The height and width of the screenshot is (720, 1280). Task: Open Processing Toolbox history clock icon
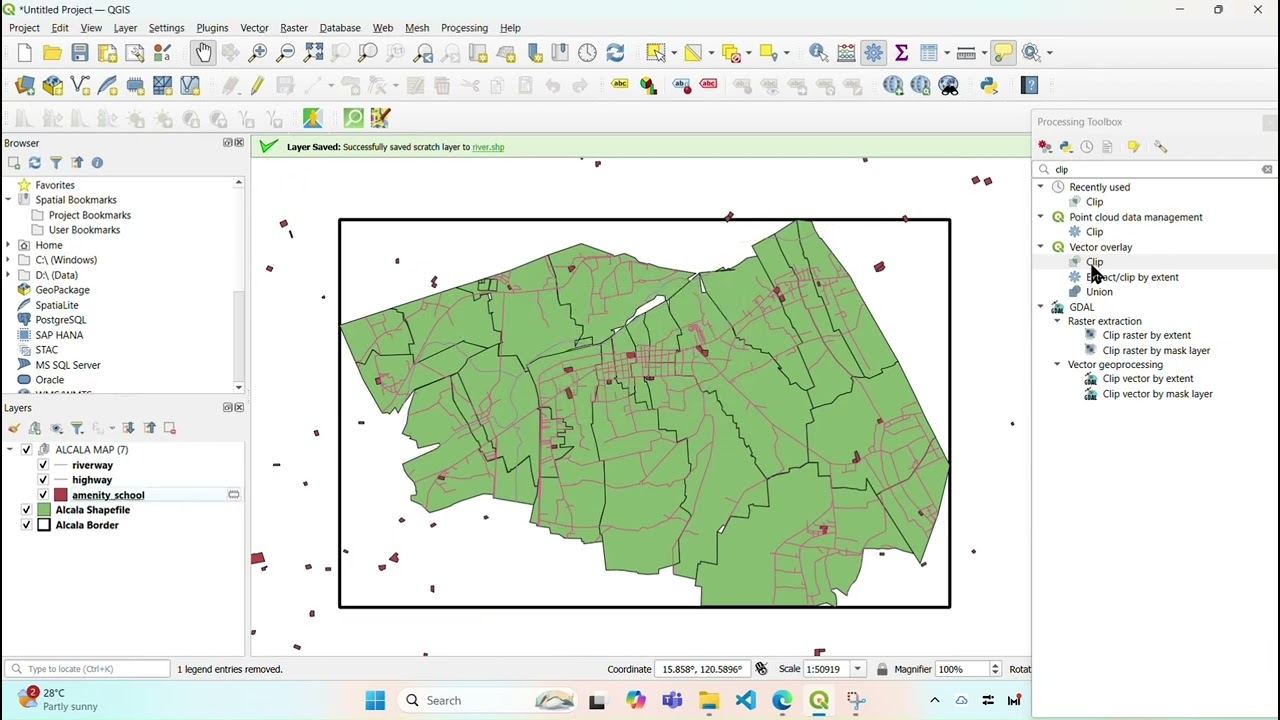click(1087, 147)
